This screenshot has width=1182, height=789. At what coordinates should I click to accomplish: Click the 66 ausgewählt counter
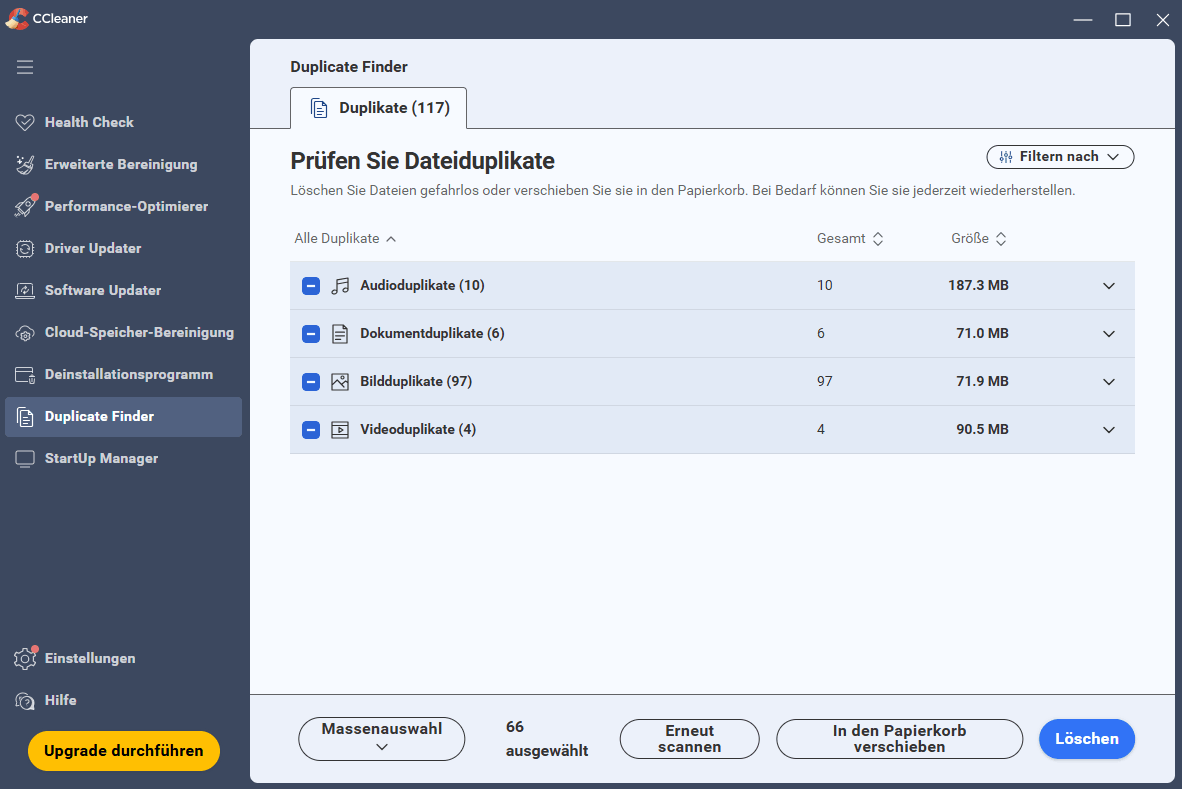[547, 739]
